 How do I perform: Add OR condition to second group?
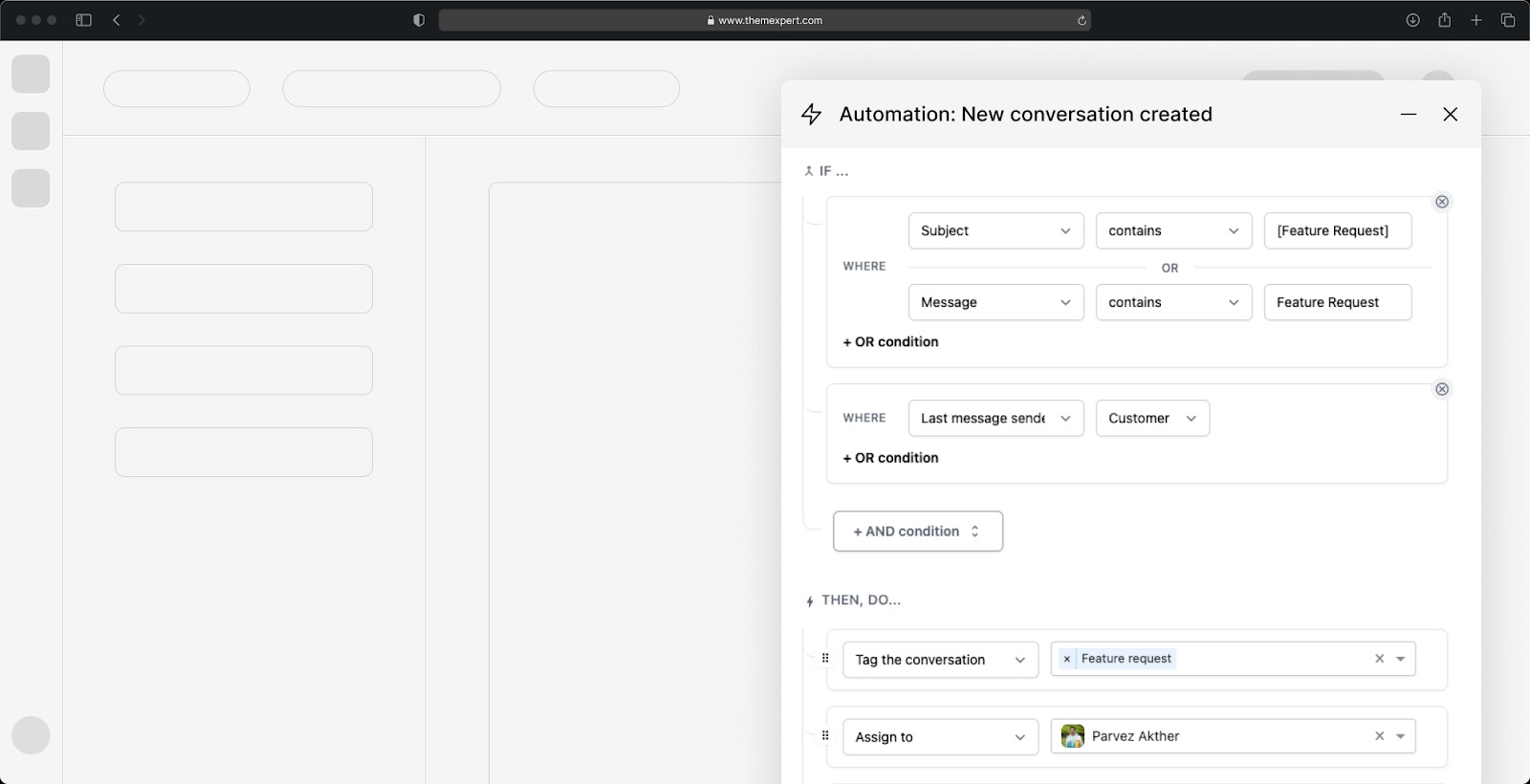point(890,458)
